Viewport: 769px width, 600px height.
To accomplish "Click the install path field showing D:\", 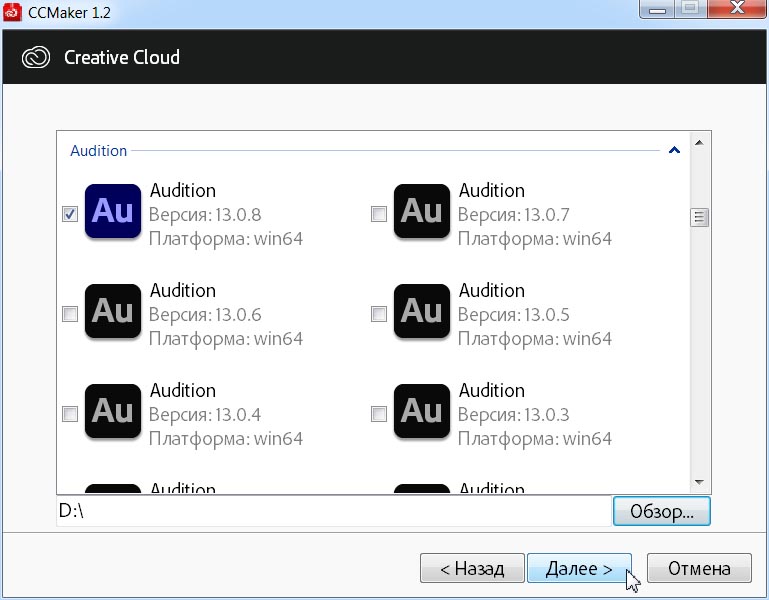I will coord(334,511).
